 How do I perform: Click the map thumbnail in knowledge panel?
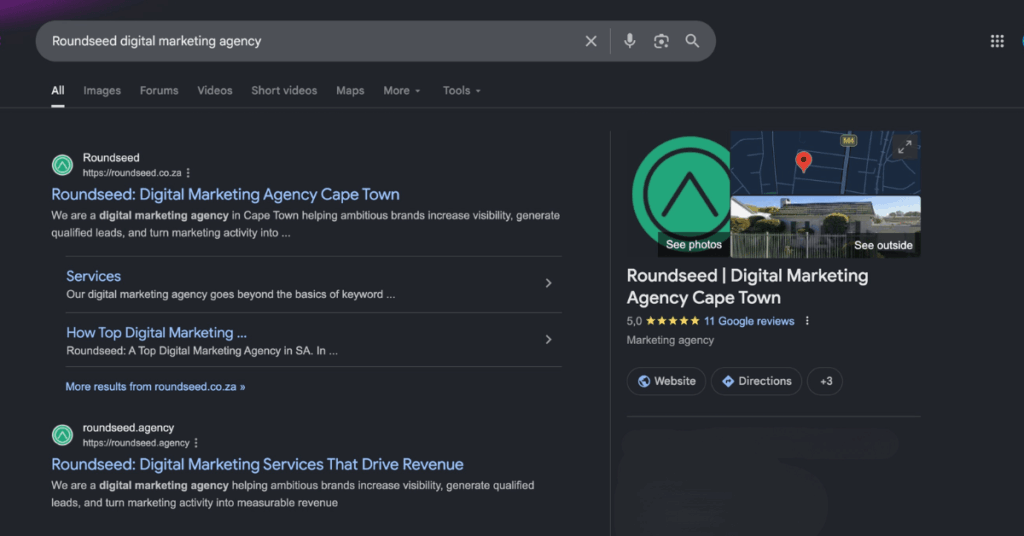coord(825,163)
